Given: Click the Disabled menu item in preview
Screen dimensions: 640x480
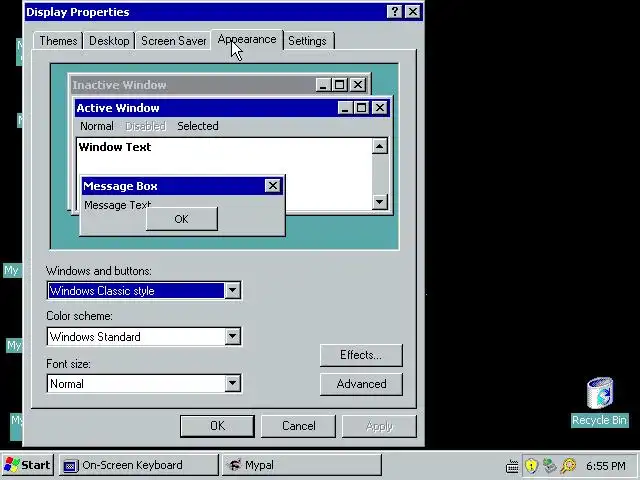Looking at the screenshot, I should coord(145,126).
